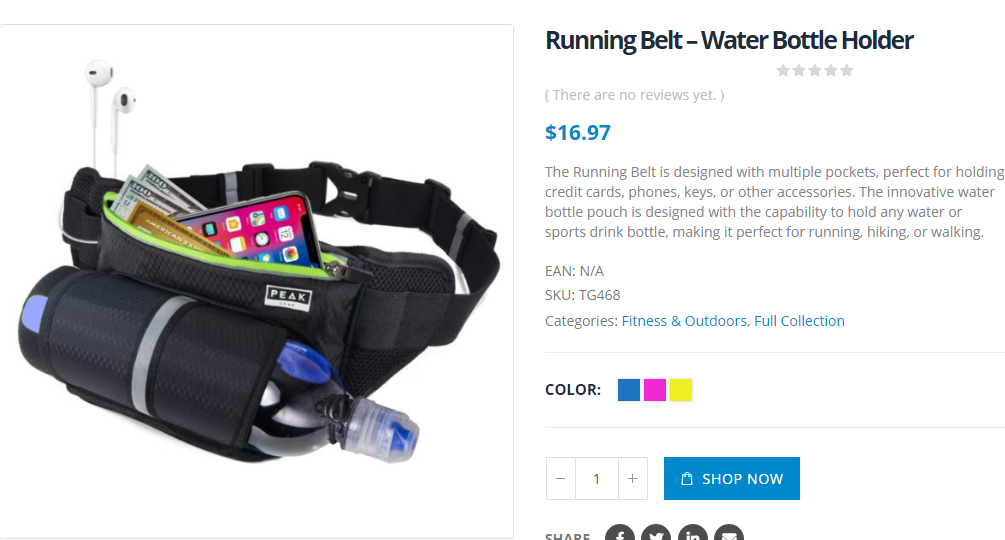This screenshot has width=1005, height=540.
Task: Choose the magenta color option
Action: tap(655, 389)
